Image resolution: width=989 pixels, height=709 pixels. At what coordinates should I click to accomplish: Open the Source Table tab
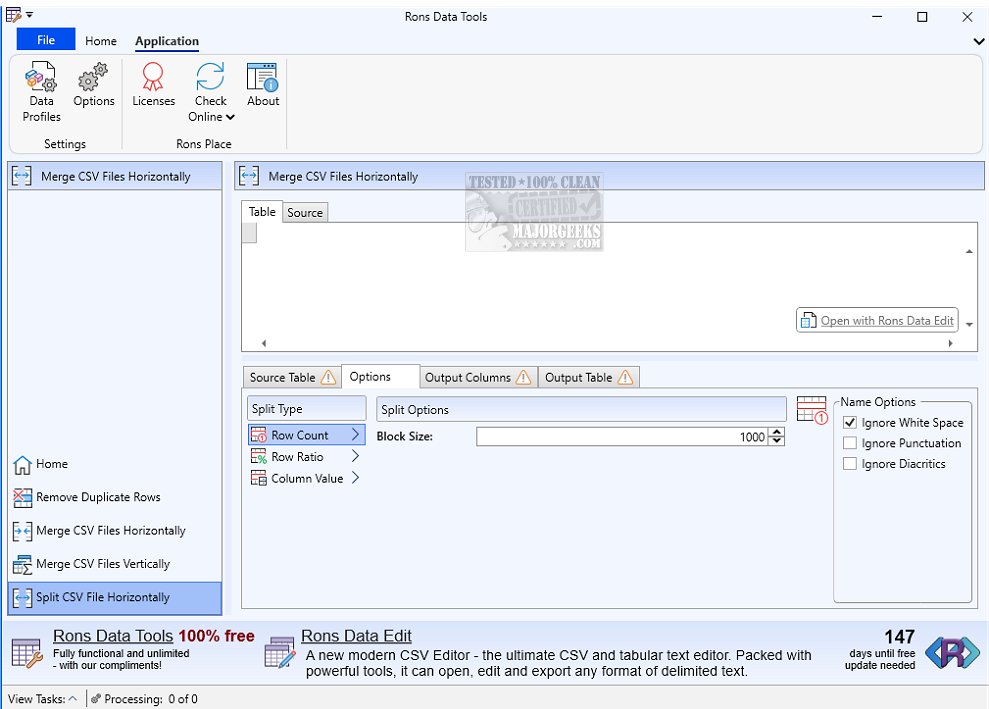tap(292, 377)
